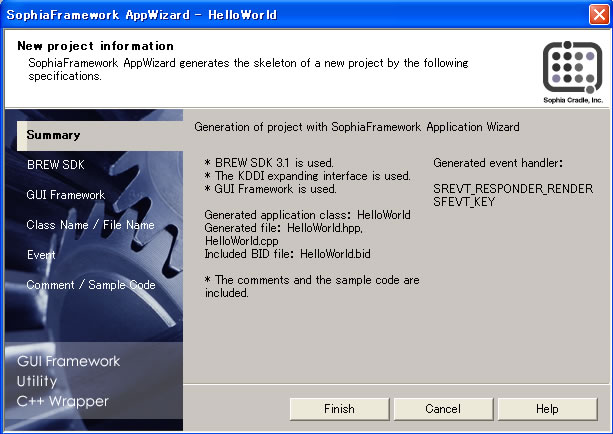
Task: Cancel the AppWizard dialog
Action: 443,409
